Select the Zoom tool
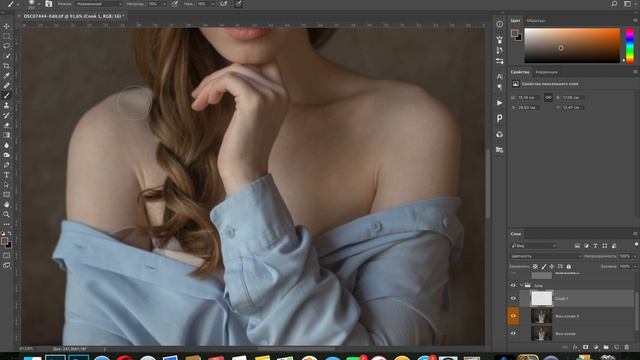640x360 pixels. point(7,214)
